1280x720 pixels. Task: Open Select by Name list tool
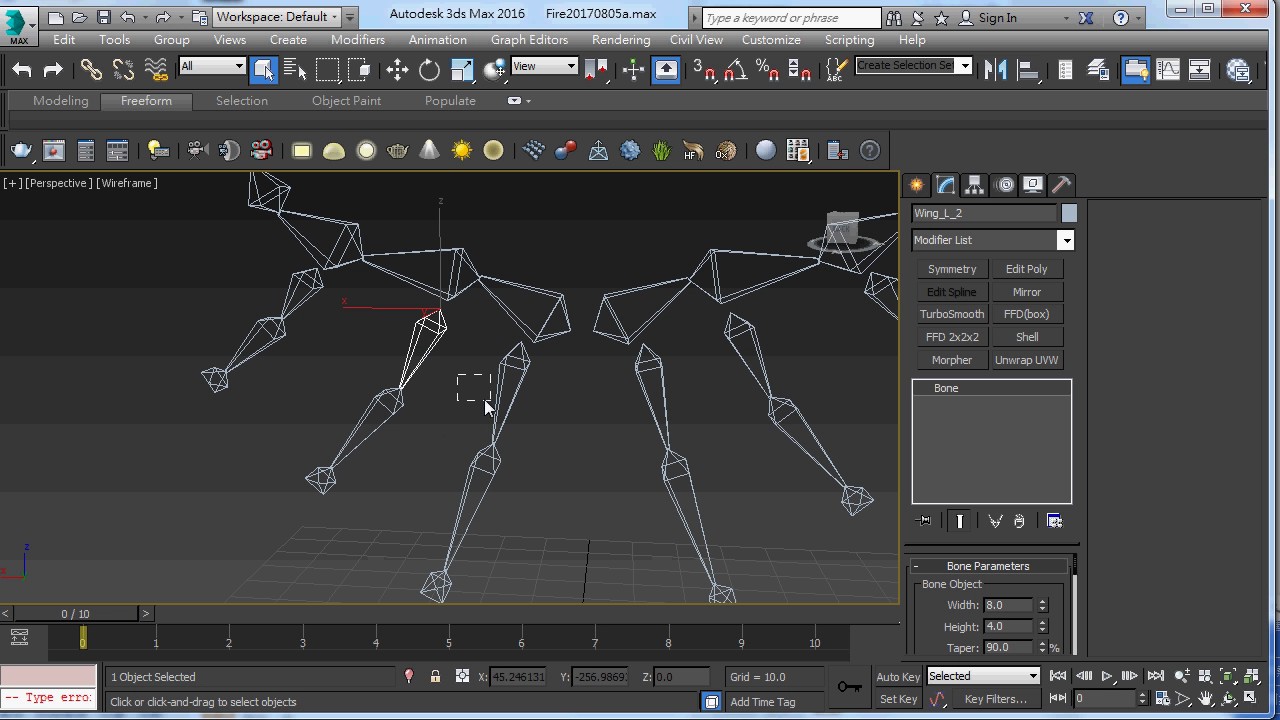click(295, 69)
